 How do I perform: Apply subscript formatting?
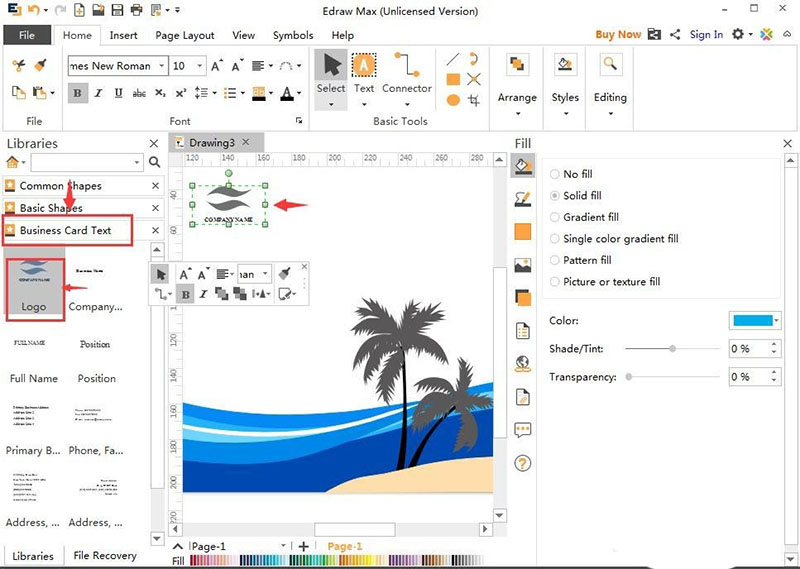(160, 93)
